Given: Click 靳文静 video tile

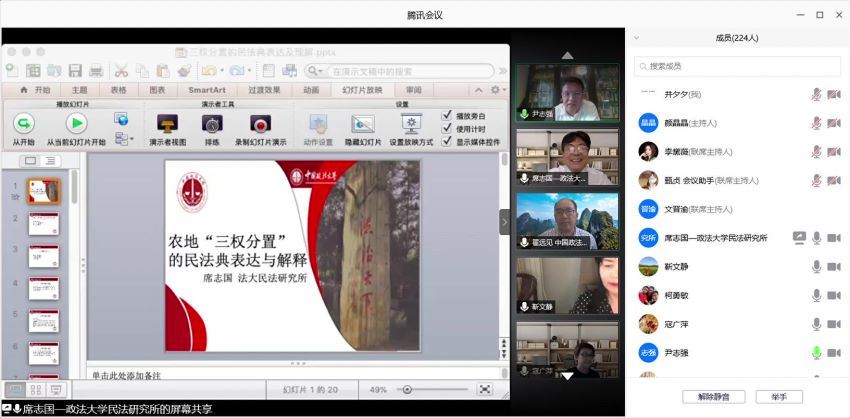Looking at the screenshot, I should click(x=567, y=286).
